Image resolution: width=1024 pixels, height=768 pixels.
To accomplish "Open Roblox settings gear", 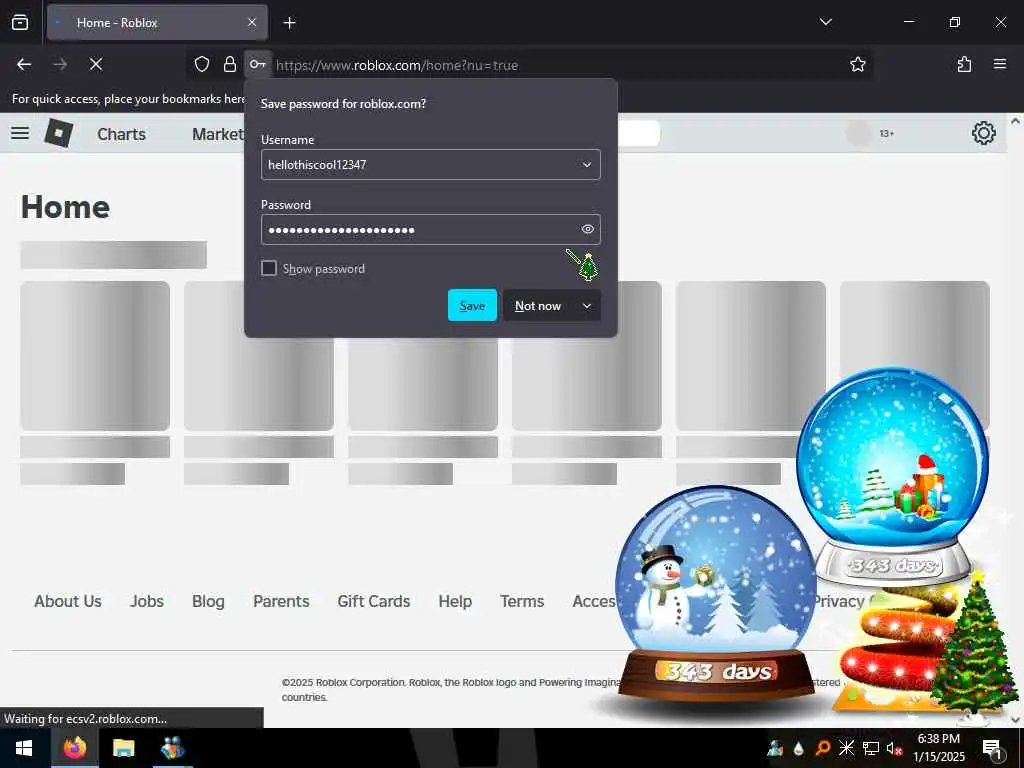I will coord(984,133).
